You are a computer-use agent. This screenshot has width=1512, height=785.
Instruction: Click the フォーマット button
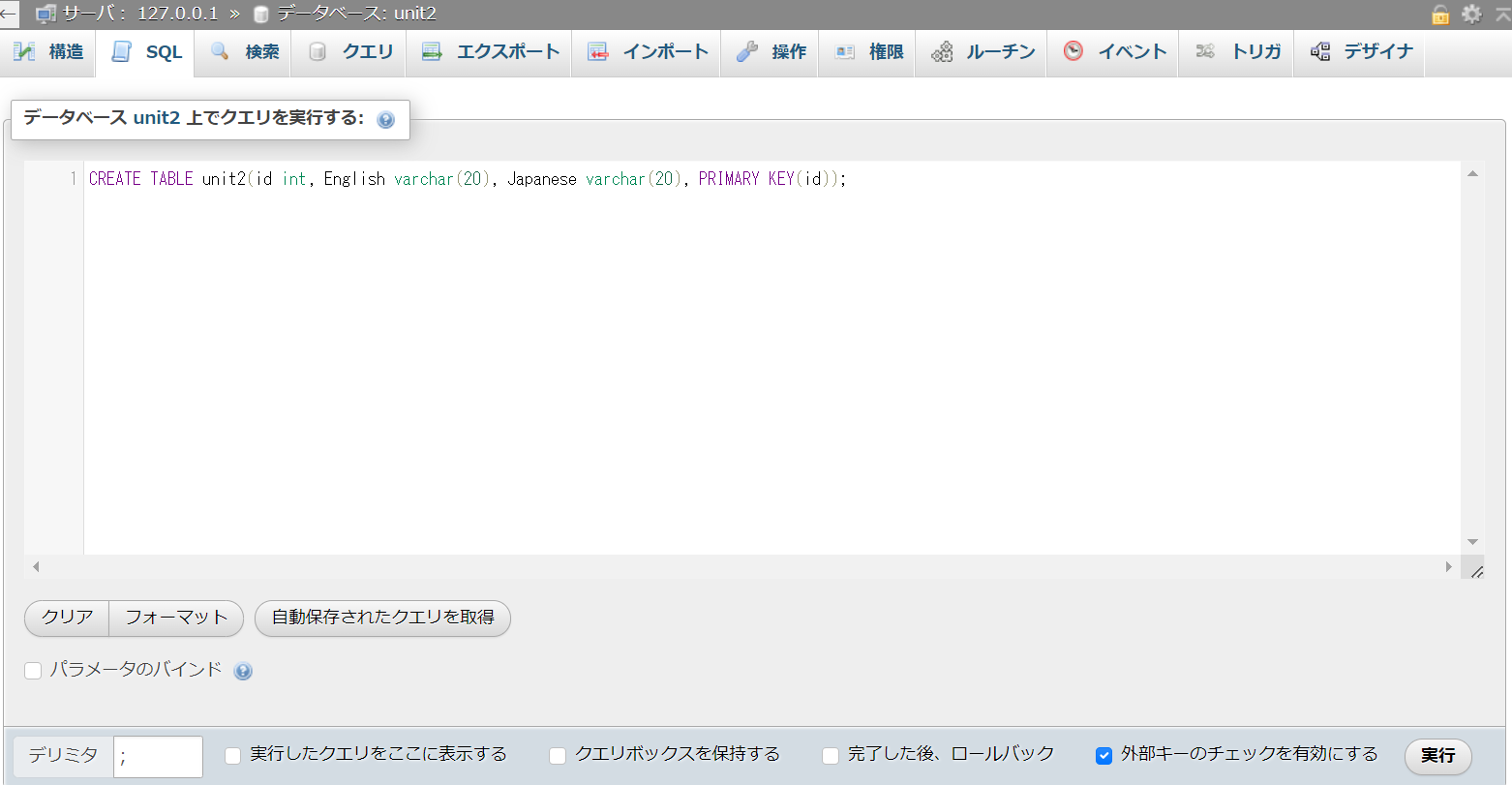tap(176, 618)
